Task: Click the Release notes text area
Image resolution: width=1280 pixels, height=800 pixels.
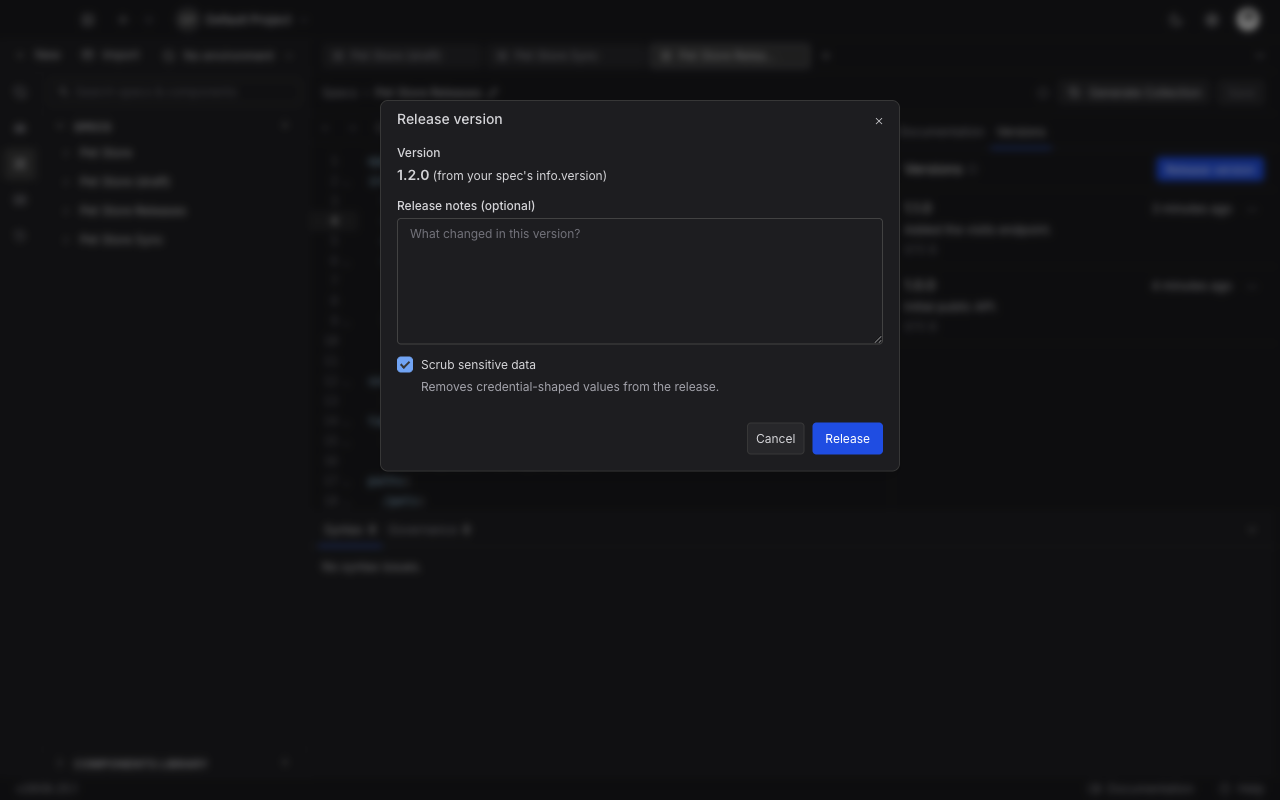Action: tap(640, 281)
